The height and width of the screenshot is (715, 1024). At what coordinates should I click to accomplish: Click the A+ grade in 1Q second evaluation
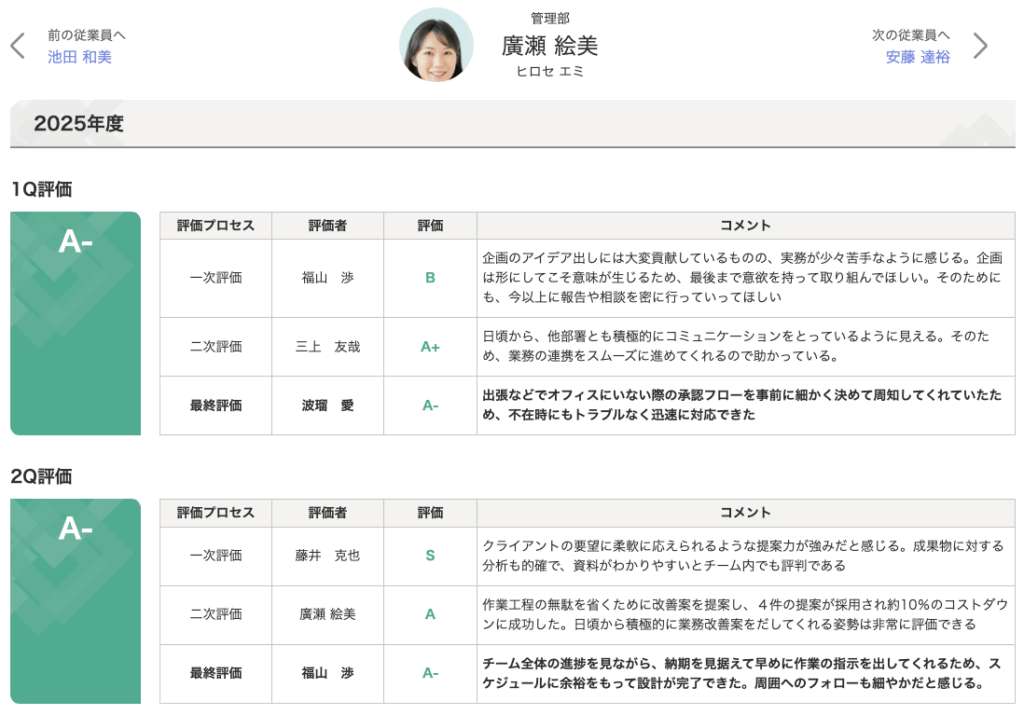point(430,347)
